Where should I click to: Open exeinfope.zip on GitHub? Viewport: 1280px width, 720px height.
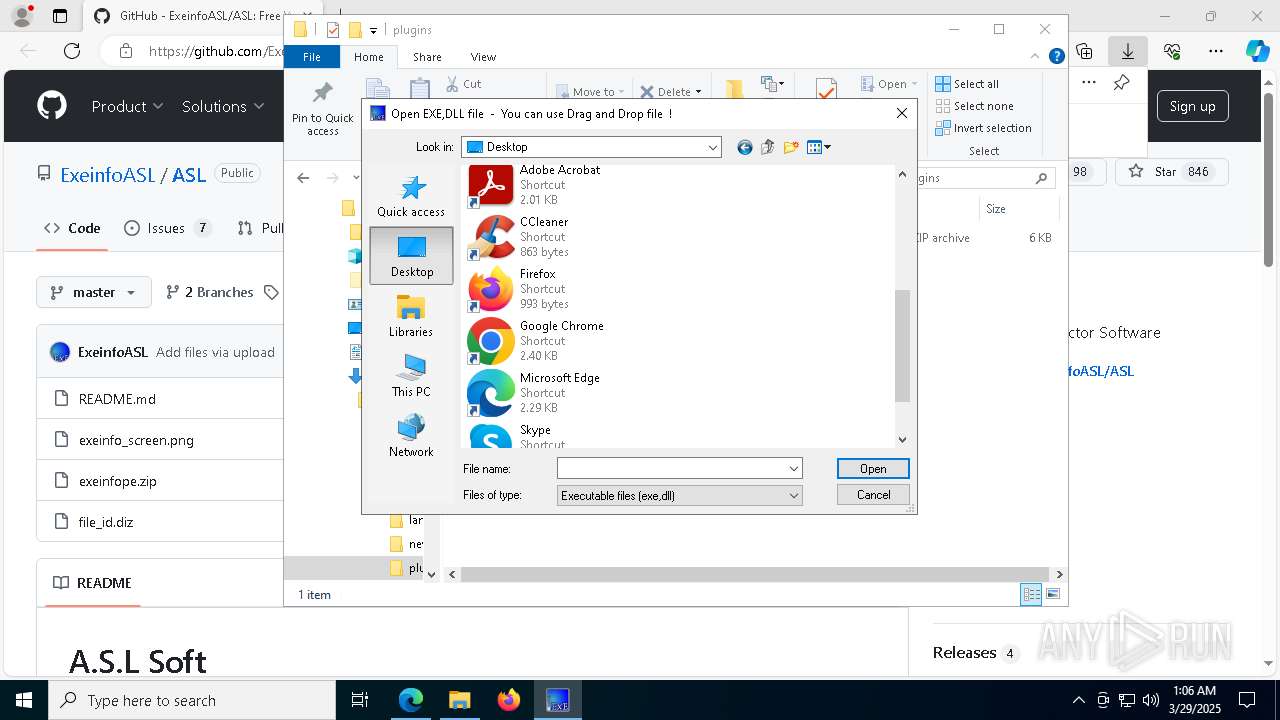pos(118,481)
